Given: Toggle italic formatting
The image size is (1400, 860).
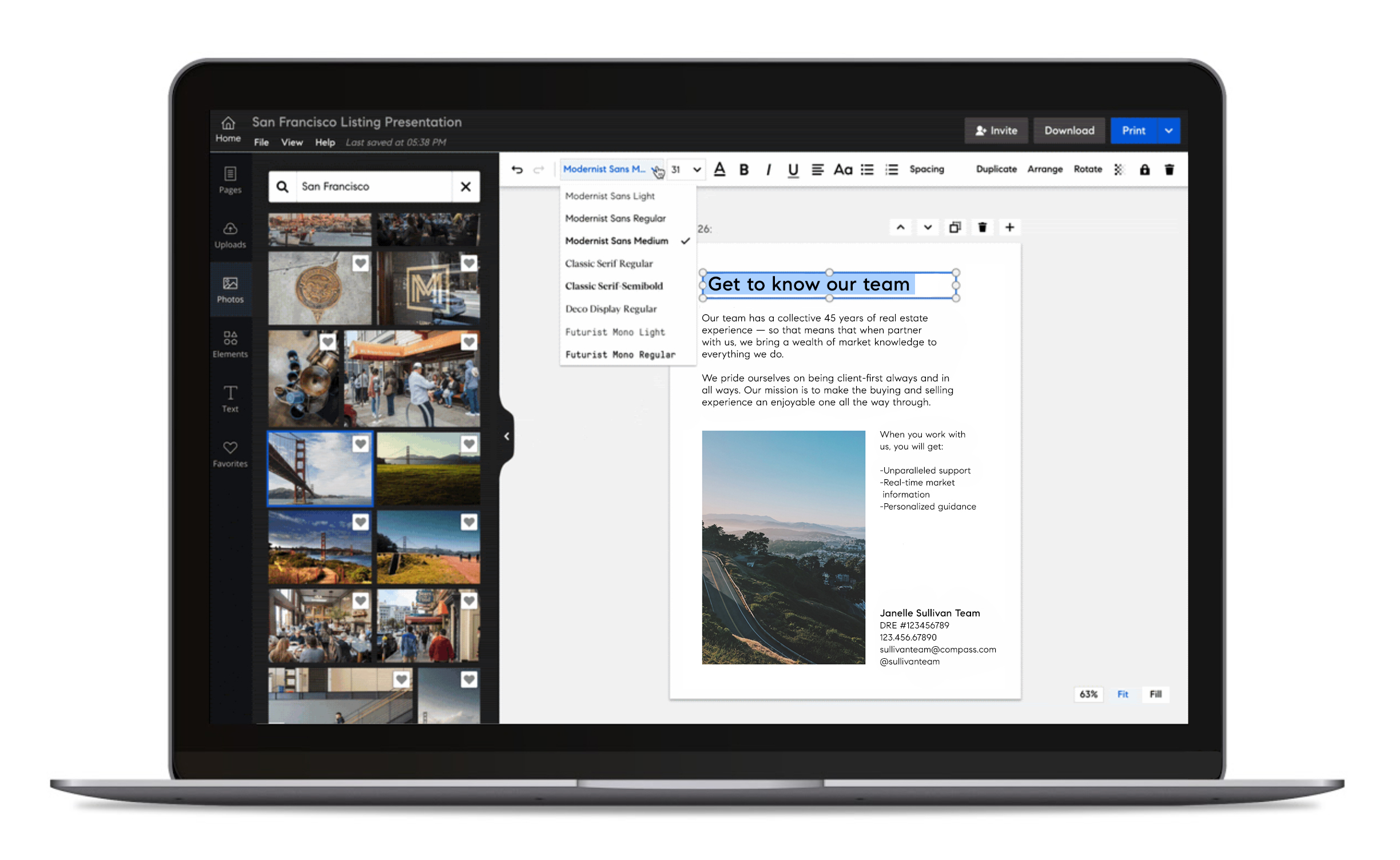Looking at the screenshot, I should click(x=769, y=169).
